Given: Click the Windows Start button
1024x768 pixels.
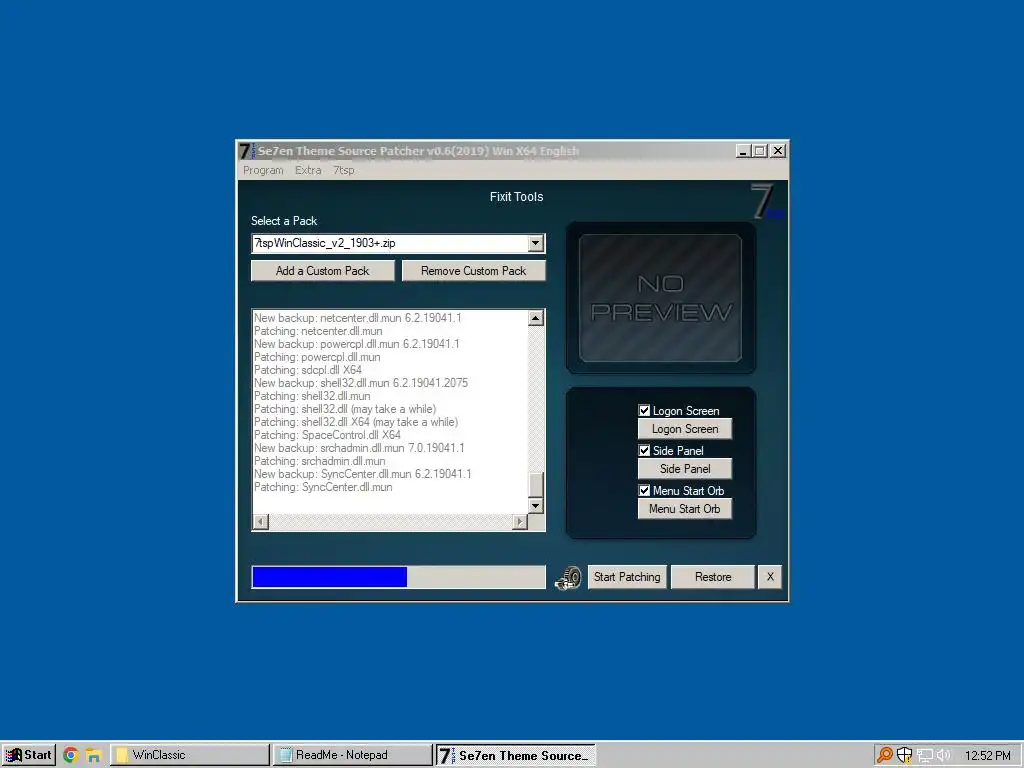Looking at the screenshot, I should pyautogui.click(x=29, y=755).
